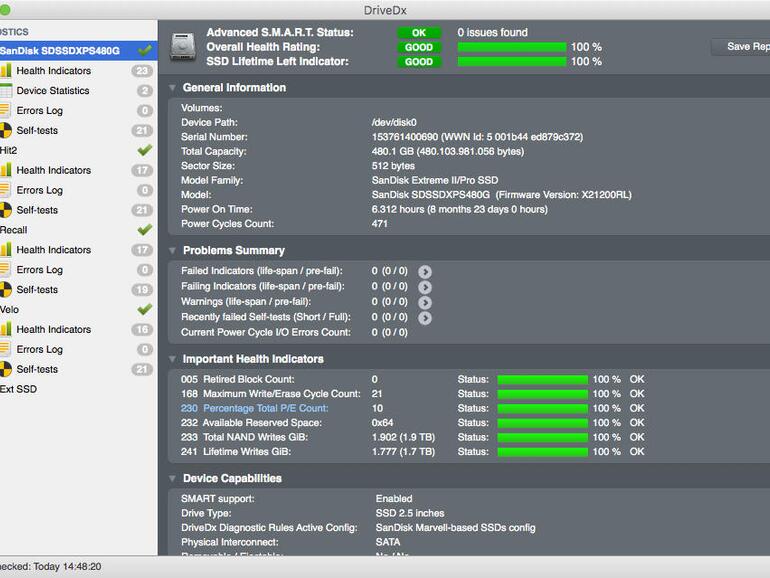Collapse the Device Capabilities section
Screen dimensions: 770x578
[x=172, y=478]
